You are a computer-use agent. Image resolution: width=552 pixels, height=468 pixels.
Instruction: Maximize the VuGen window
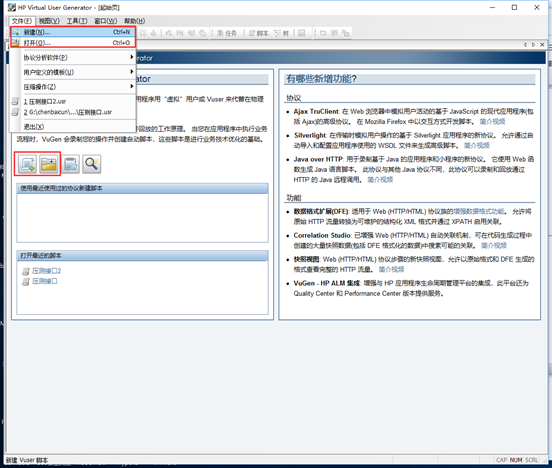(514, 7)
